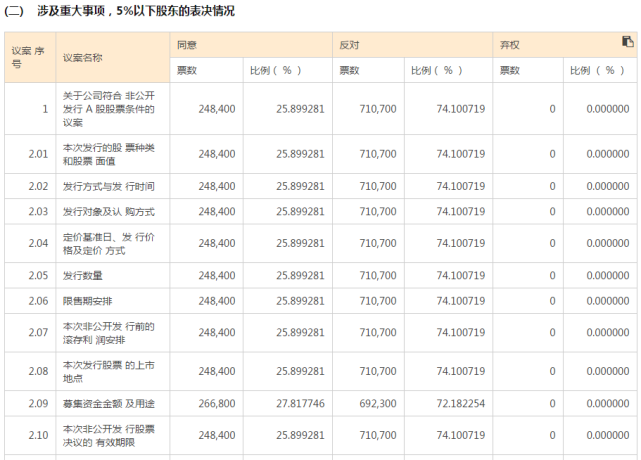Select proposal number 2.10 cell

pos(30,435)
